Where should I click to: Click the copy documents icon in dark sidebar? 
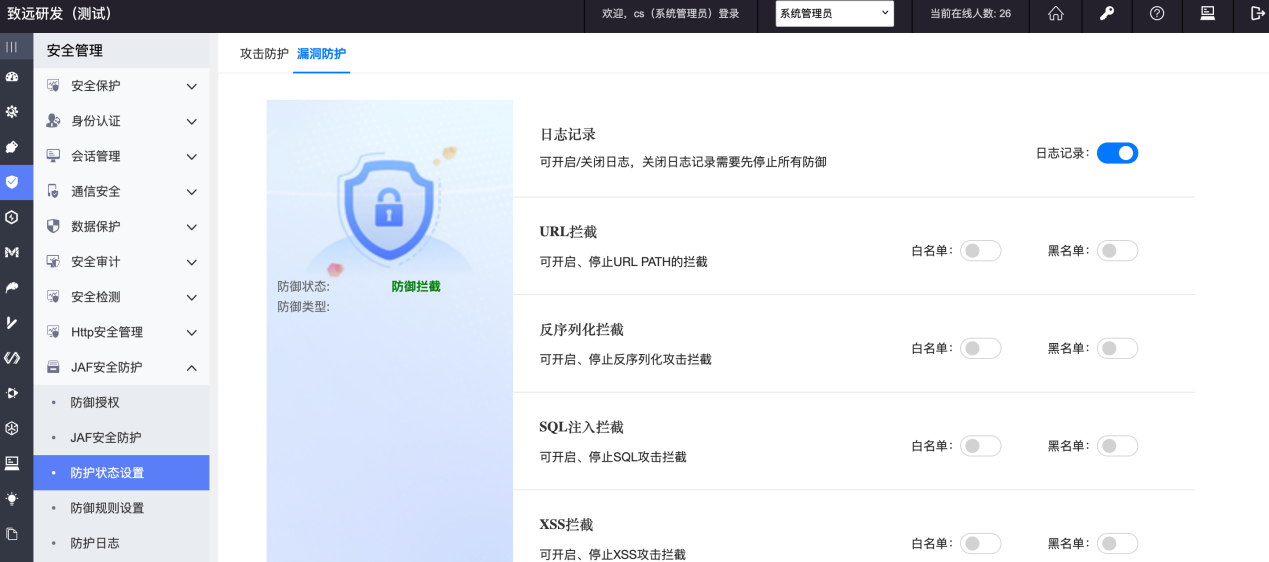12,534
